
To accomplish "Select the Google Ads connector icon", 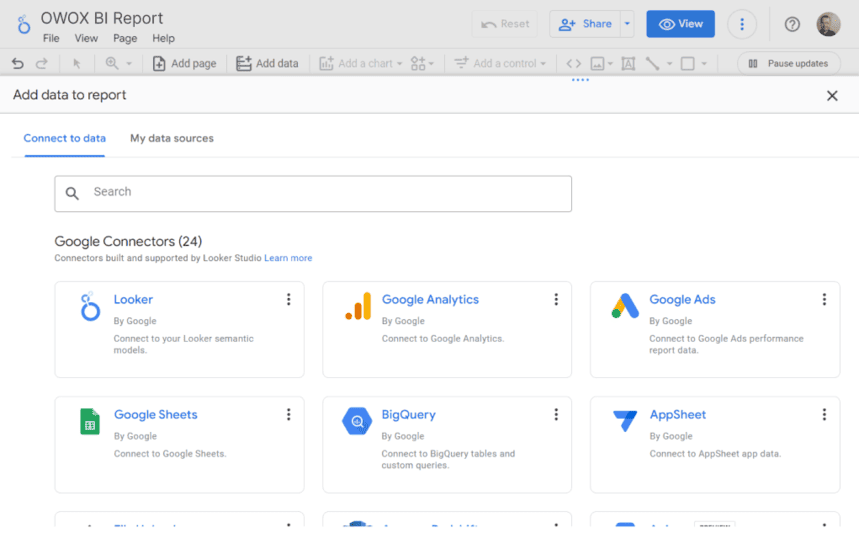I will 625,306.
